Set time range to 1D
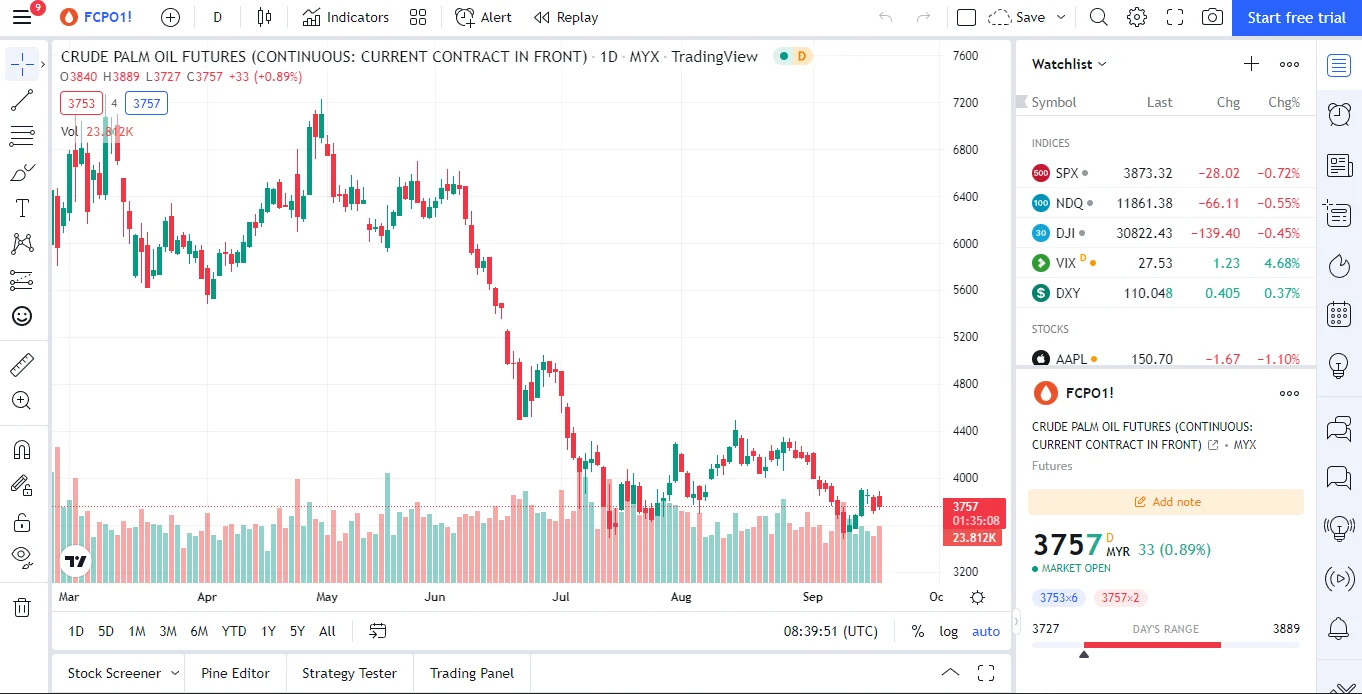 click(76, 631)
